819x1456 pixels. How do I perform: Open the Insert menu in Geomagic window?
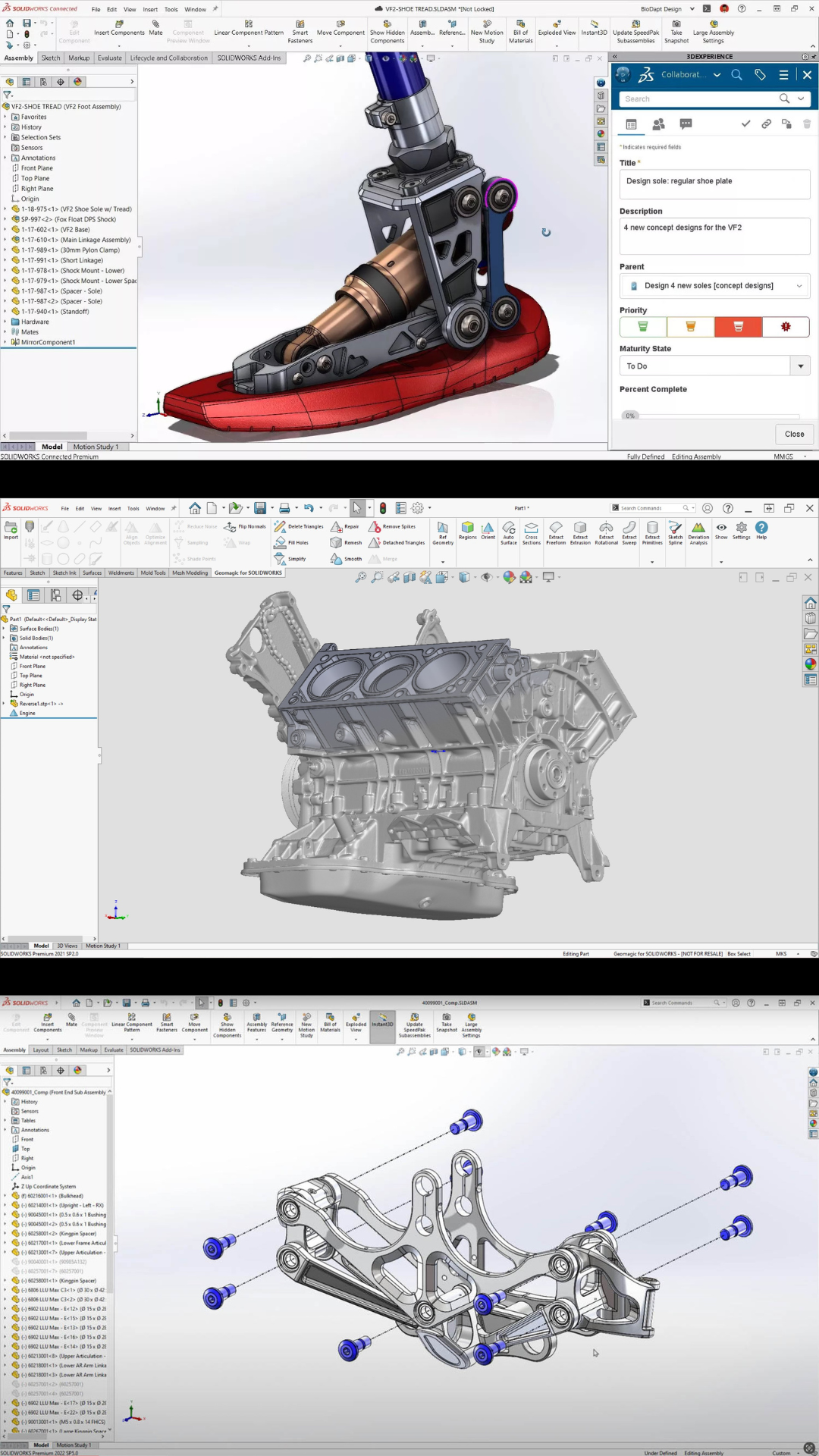coord(115,508)
